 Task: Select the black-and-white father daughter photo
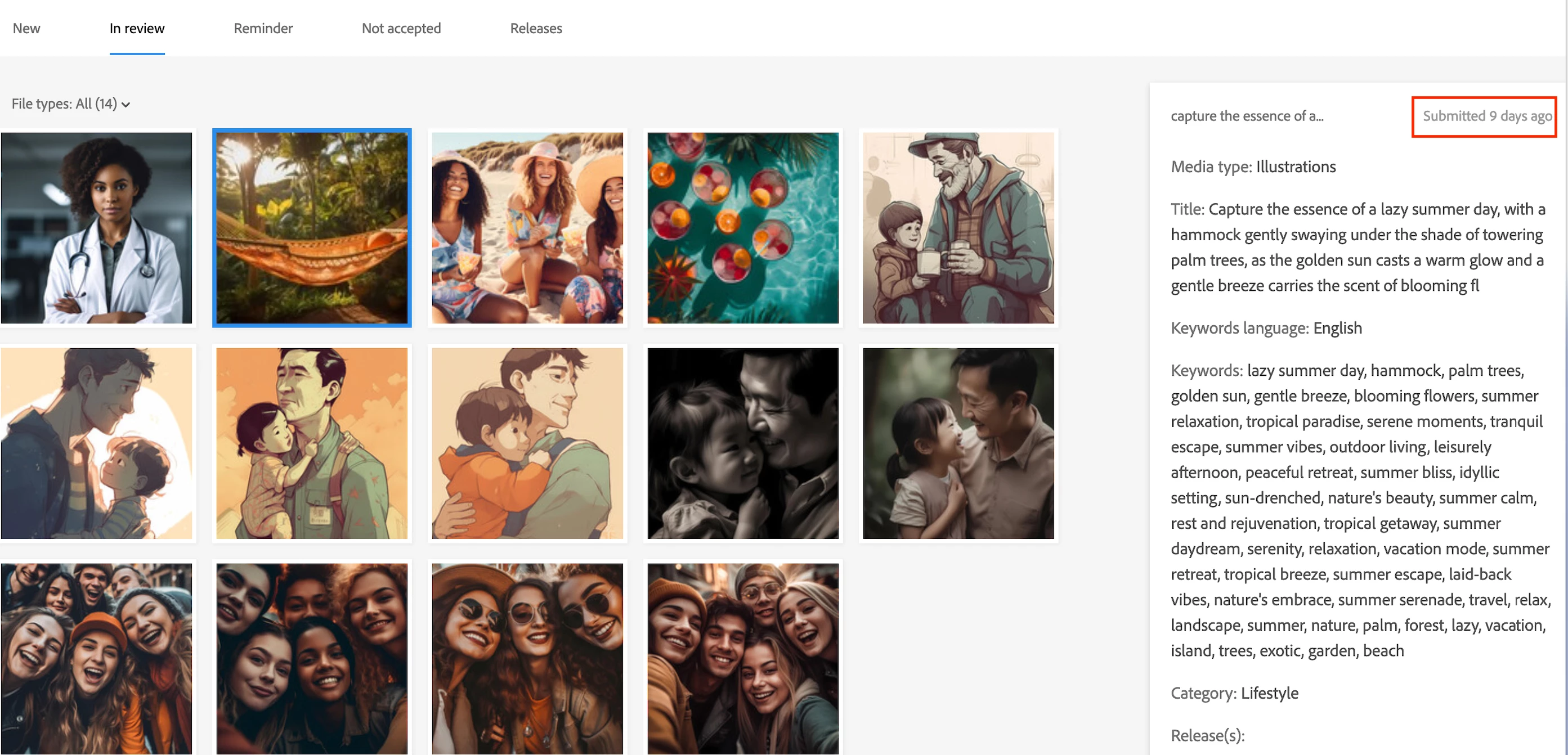pos(742,443)
